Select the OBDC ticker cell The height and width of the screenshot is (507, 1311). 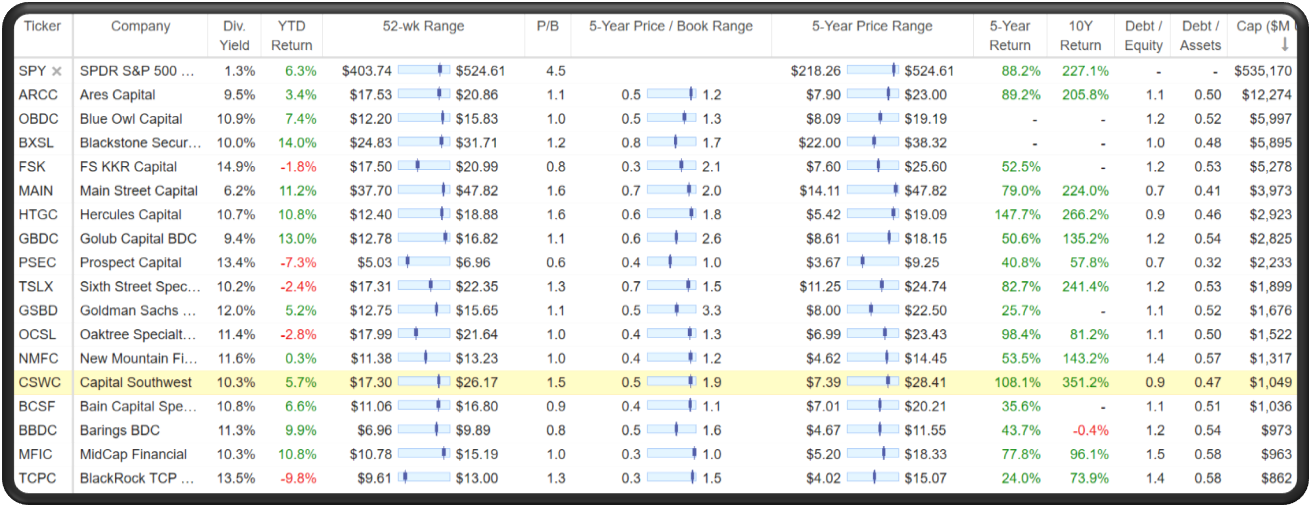pos(40,119)
